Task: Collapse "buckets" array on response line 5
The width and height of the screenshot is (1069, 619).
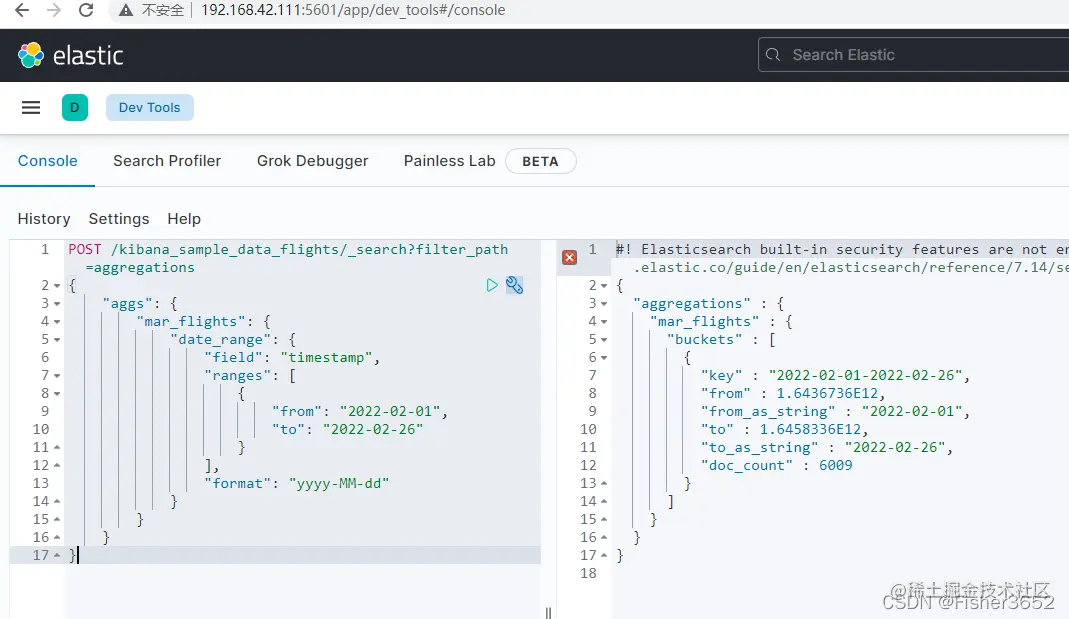Action: click(604, 339)
